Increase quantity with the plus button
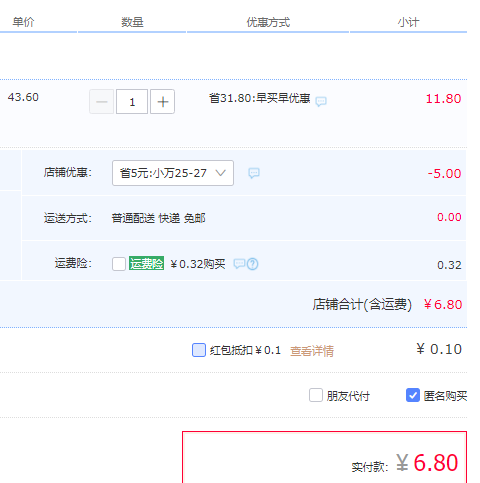Screen dimensions: 480x483 point(162,102)
